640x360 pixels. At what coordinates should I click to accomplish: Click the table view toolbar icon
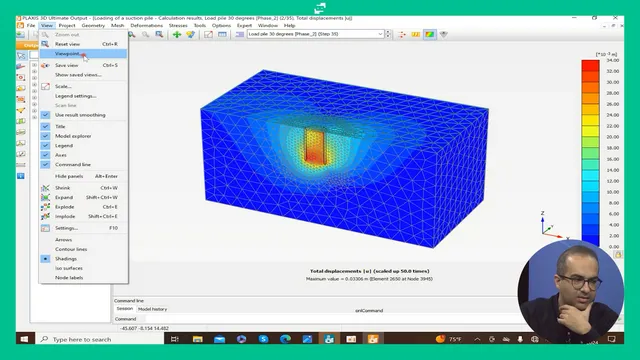pos(222,35)
